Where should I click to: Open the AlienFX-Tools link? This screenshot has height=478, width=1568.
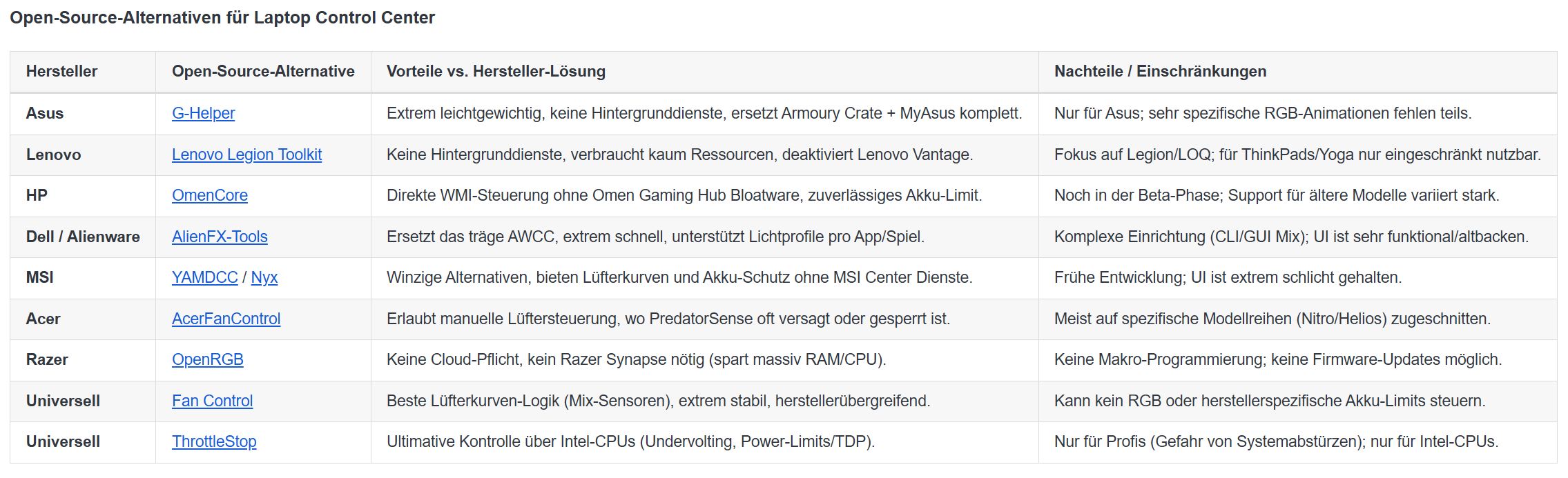click(x=220, y=237)
